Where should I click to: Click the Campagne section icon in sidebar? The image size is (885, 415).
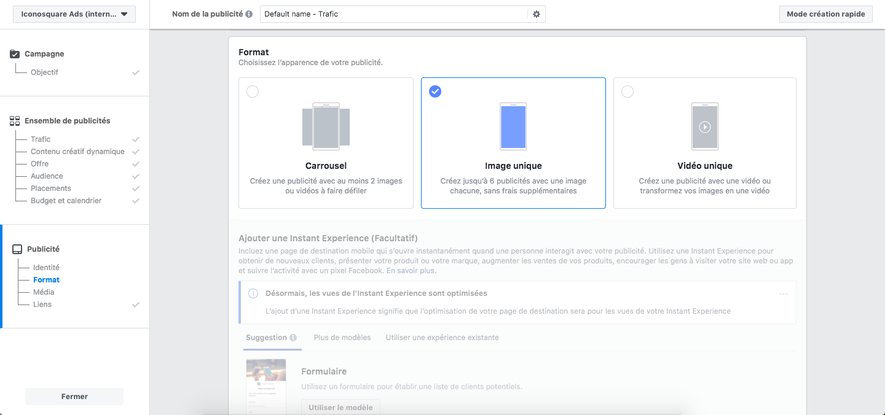pos(15,54)
